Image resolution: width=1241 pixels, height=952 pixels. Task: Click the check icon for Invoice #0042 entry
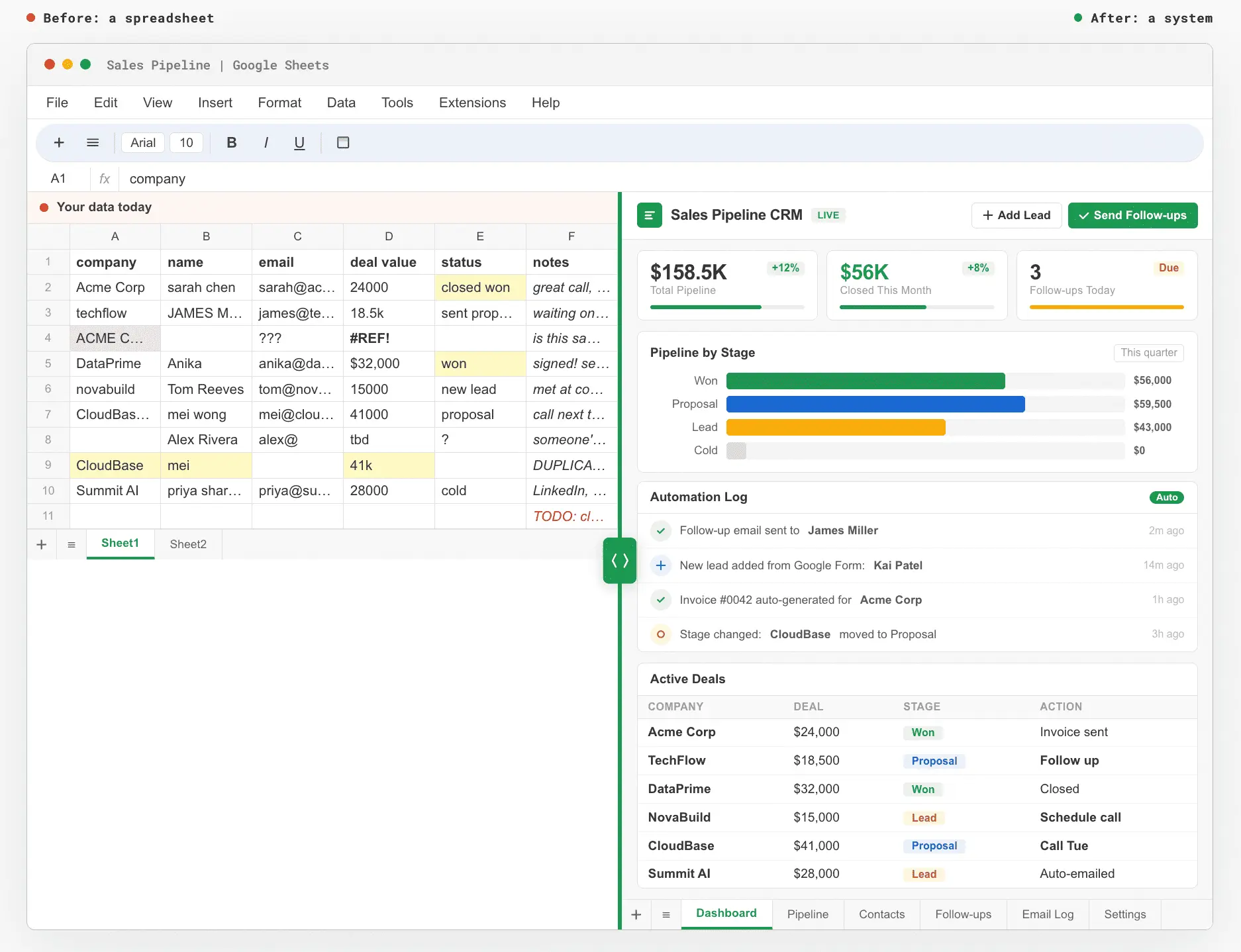coord(660,599)
